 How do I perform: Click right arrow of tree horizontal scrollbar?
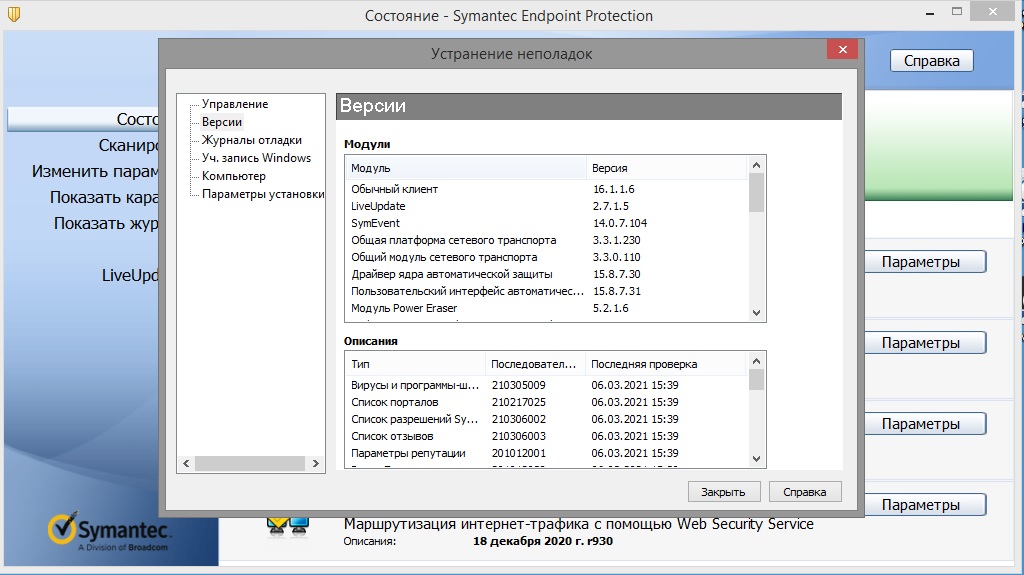coord(315,463)
